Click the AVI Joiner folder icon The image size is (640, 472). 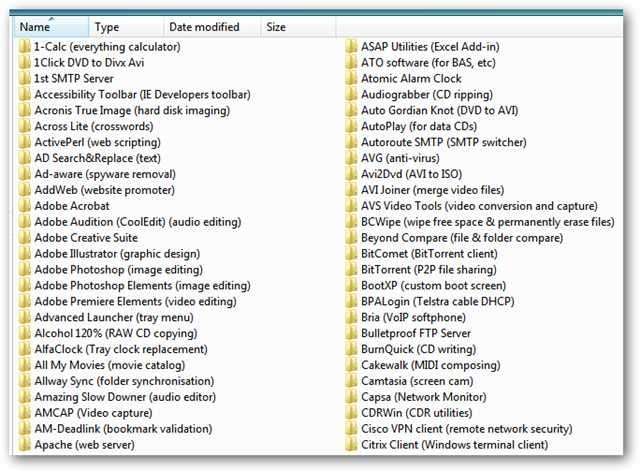pyautogui.click(x=351, y=190)
